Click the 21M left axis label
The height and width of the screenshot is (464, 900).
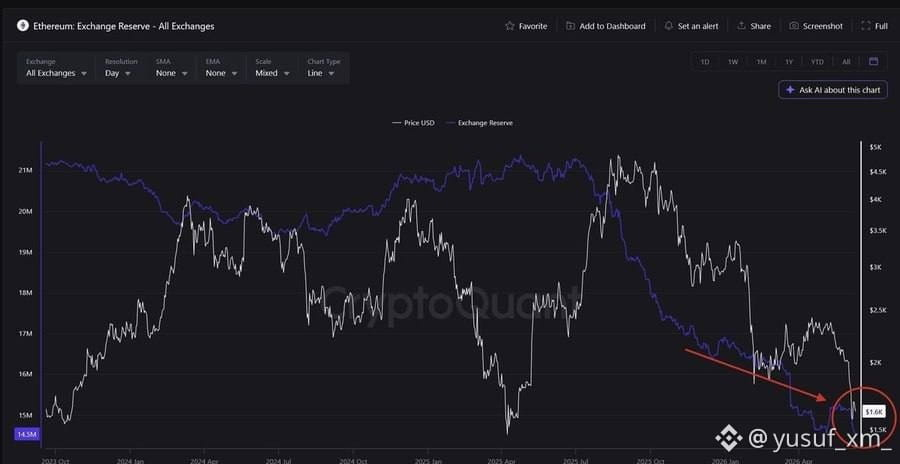(26, 171)
